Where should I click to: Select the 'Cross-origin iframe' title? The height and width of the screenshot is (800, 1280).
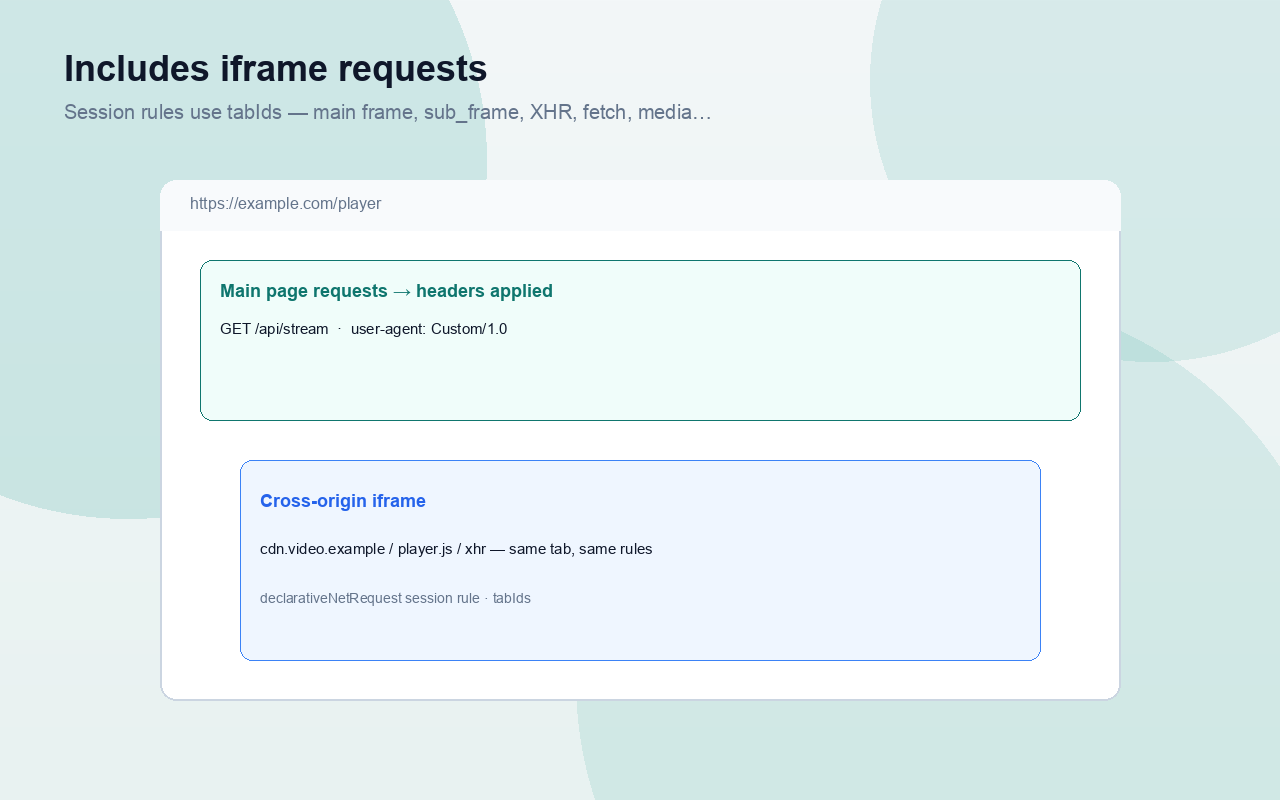[x=343, y=501]
